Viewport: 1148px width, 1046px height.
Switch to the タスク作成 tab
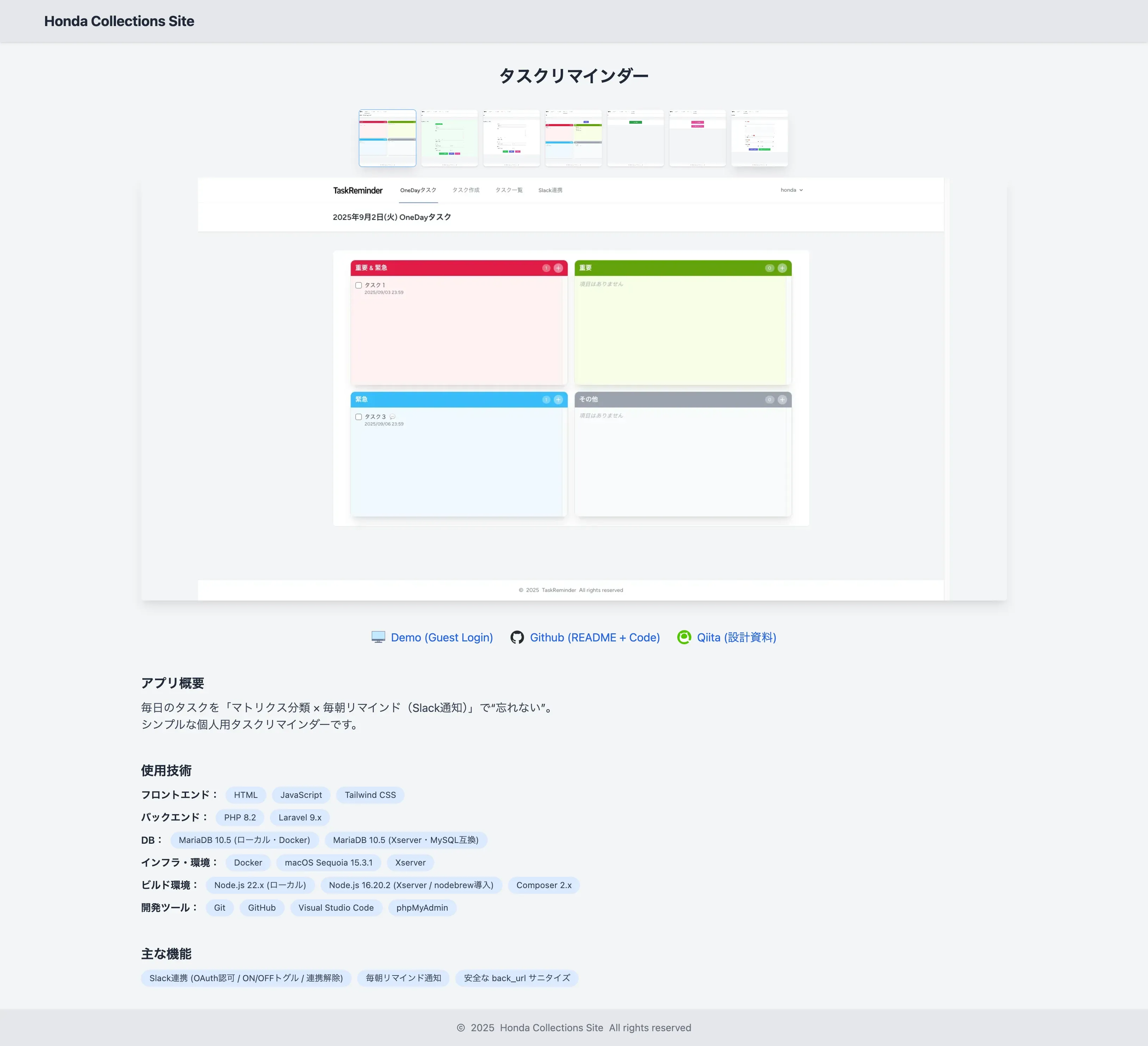465,190
